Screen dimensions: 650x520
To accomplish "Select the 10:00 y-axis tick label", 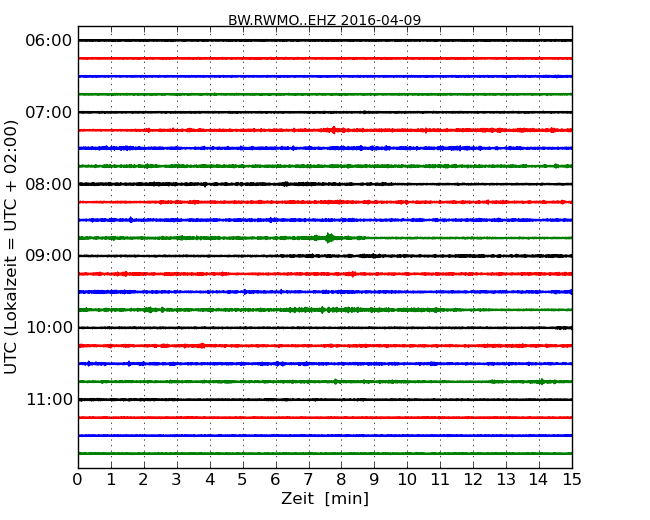I will coord(49,328).
